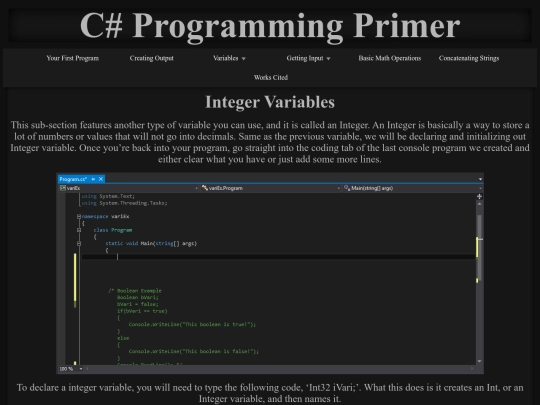Click the editor scrollbar up arrow
540x405 pixels.
479,204
